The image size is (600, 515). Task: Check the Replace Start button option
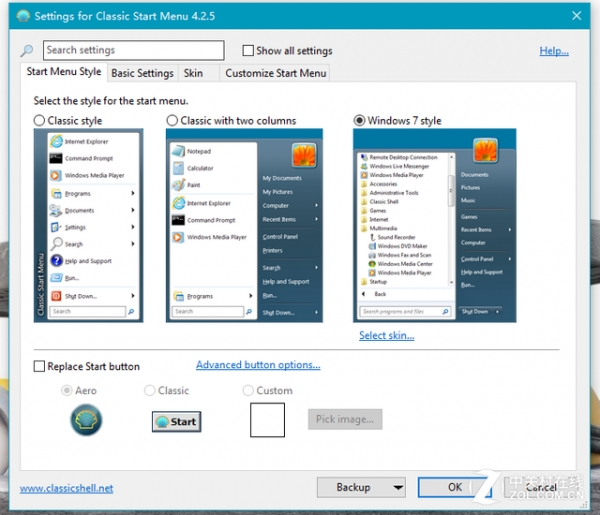[x=40, y=367]
